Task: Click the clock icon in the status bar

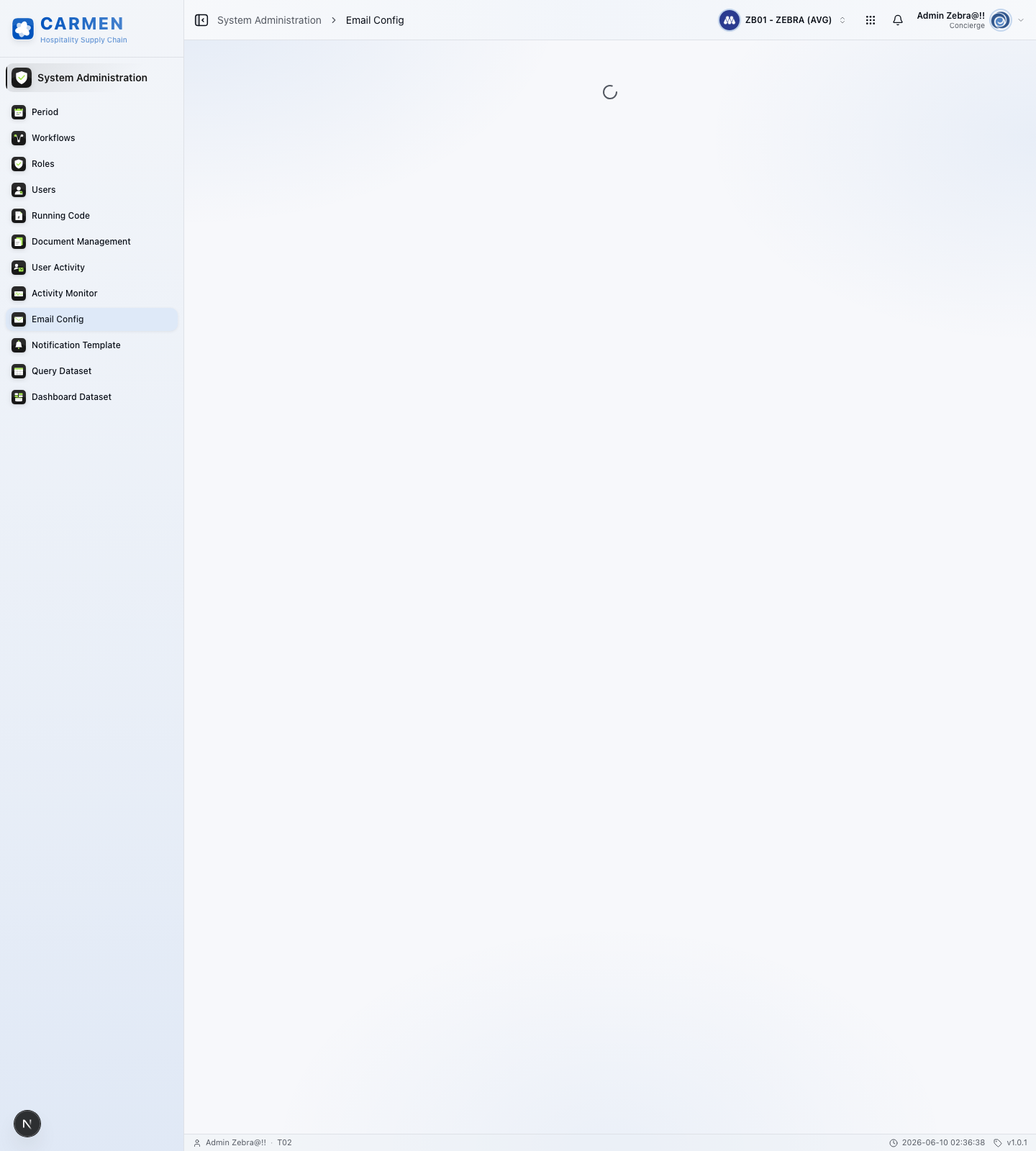Action: pos(894,1143)
